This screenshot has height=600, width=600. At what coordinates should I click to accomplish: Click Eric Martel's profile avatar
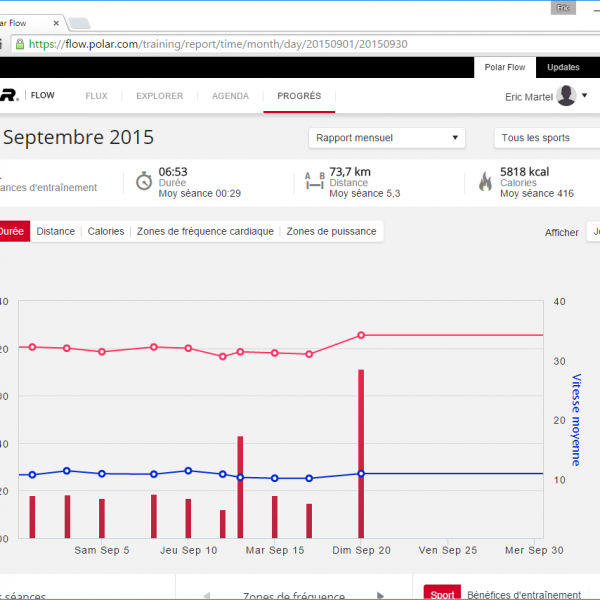(x=566, y=96)
